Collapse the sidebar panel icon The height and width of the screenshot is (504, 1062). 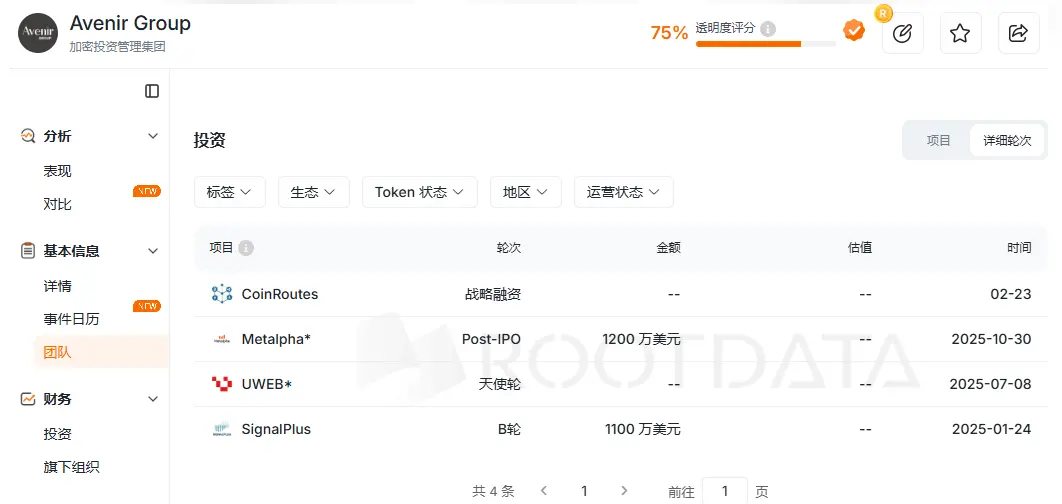(x=152, y=91)
